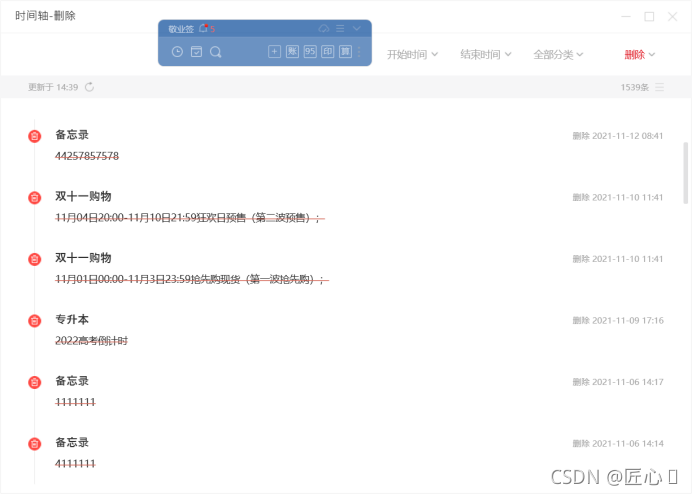Open the calendar check icon in 敬业签 toolbar
Viewport: 693px width, 495px height.
196,52
